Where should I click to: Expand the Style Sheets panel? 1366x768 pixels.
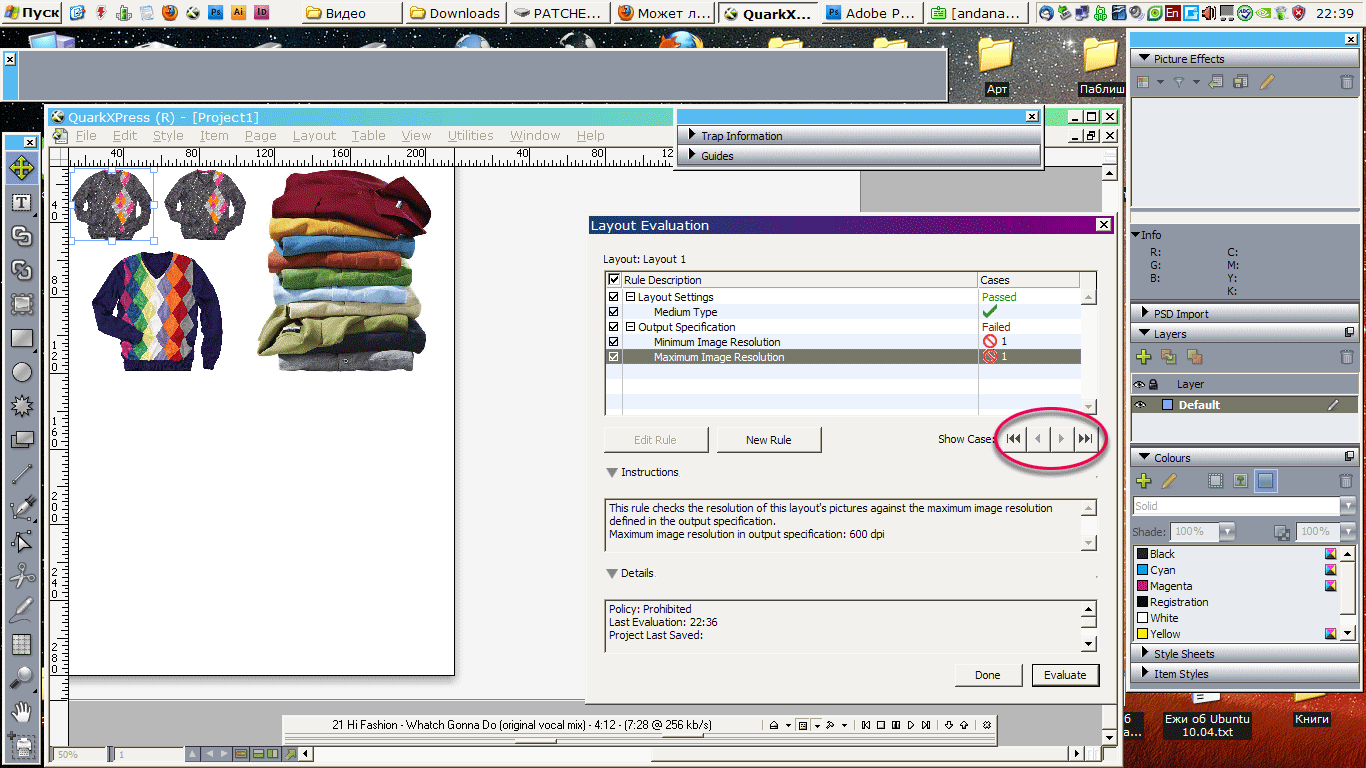(x=1144, y=653)
